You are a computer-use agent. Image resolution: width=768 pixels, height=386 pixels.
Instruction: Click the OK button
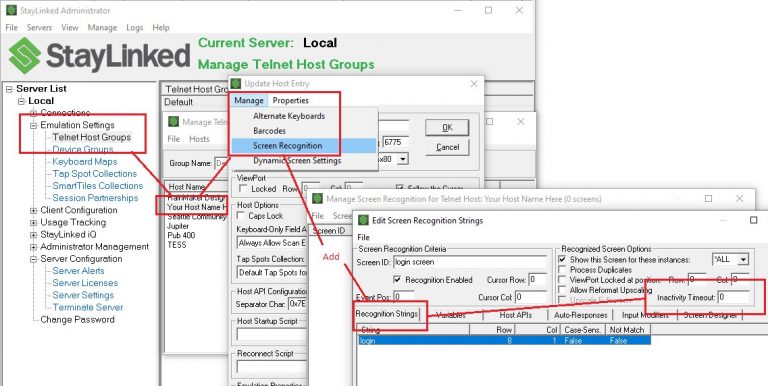(x=447, y=127)
